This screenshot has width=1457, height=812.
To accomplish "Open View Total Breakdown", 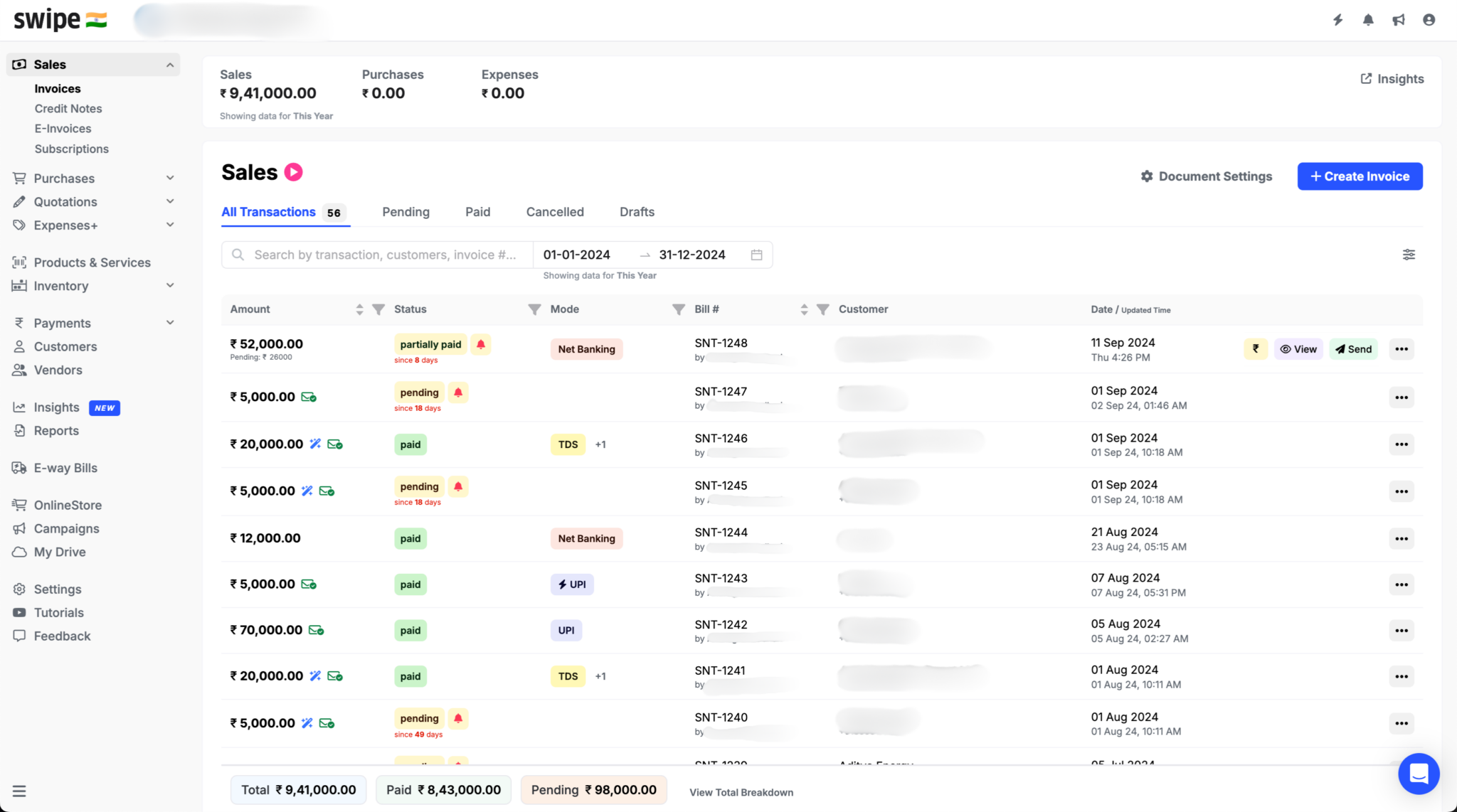I will [741, 792].
